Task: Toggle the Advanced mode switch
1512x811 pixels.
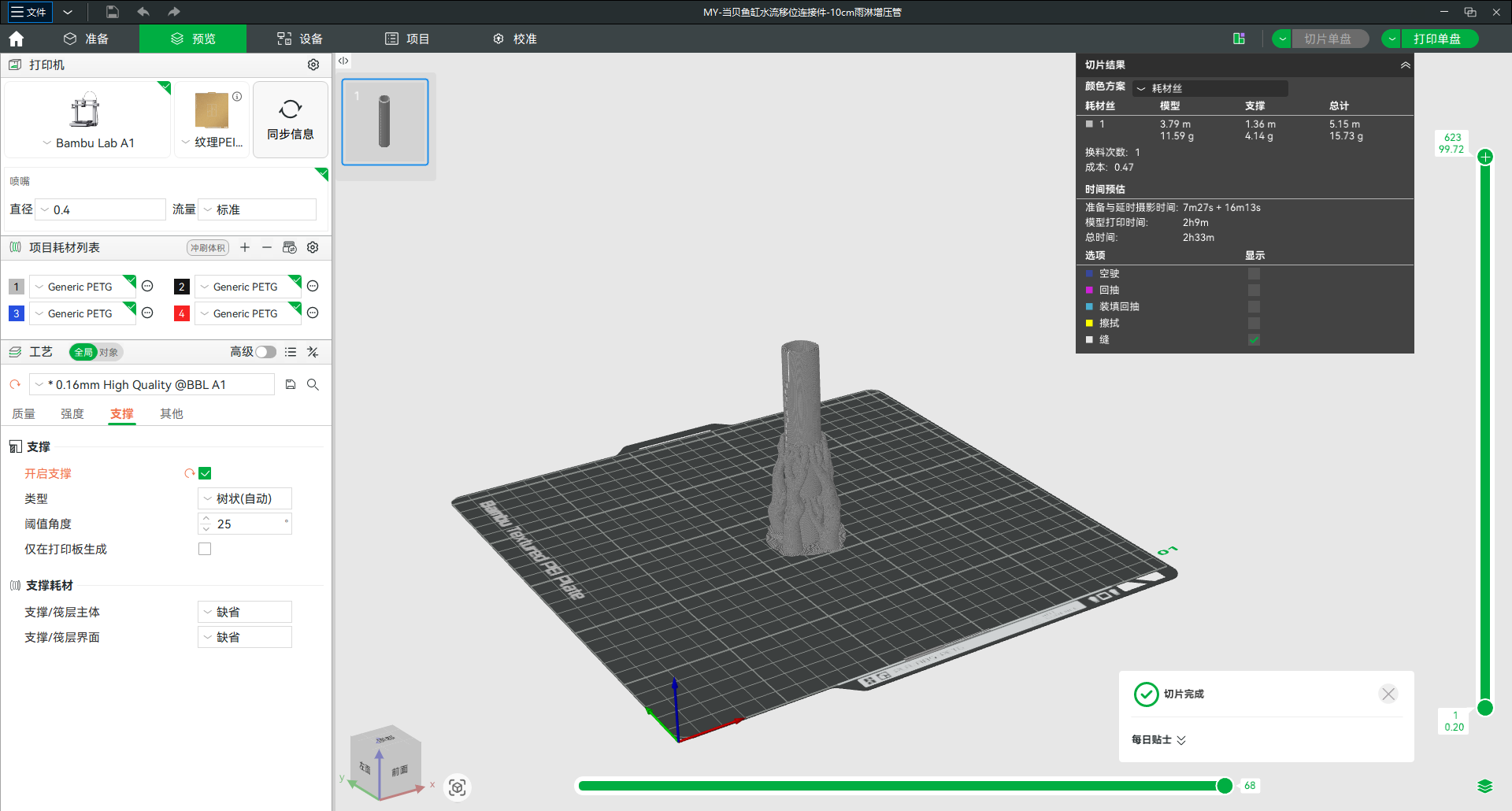Action: (x=265, y=352)
